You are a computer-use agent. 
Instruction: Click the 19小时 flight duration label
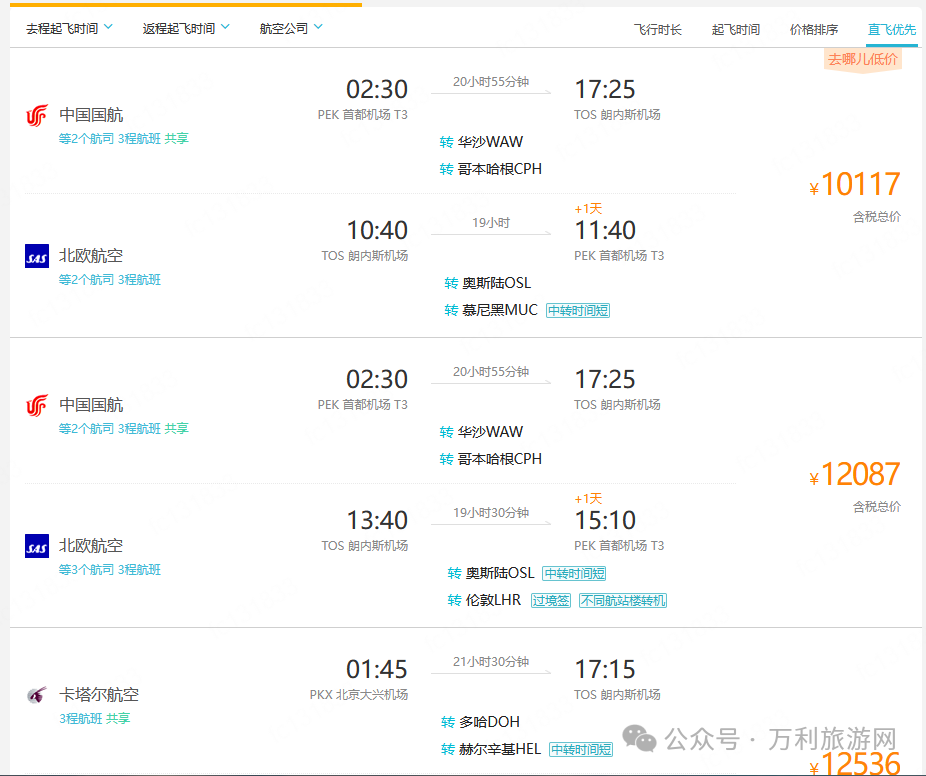click(x=491, y=223)
